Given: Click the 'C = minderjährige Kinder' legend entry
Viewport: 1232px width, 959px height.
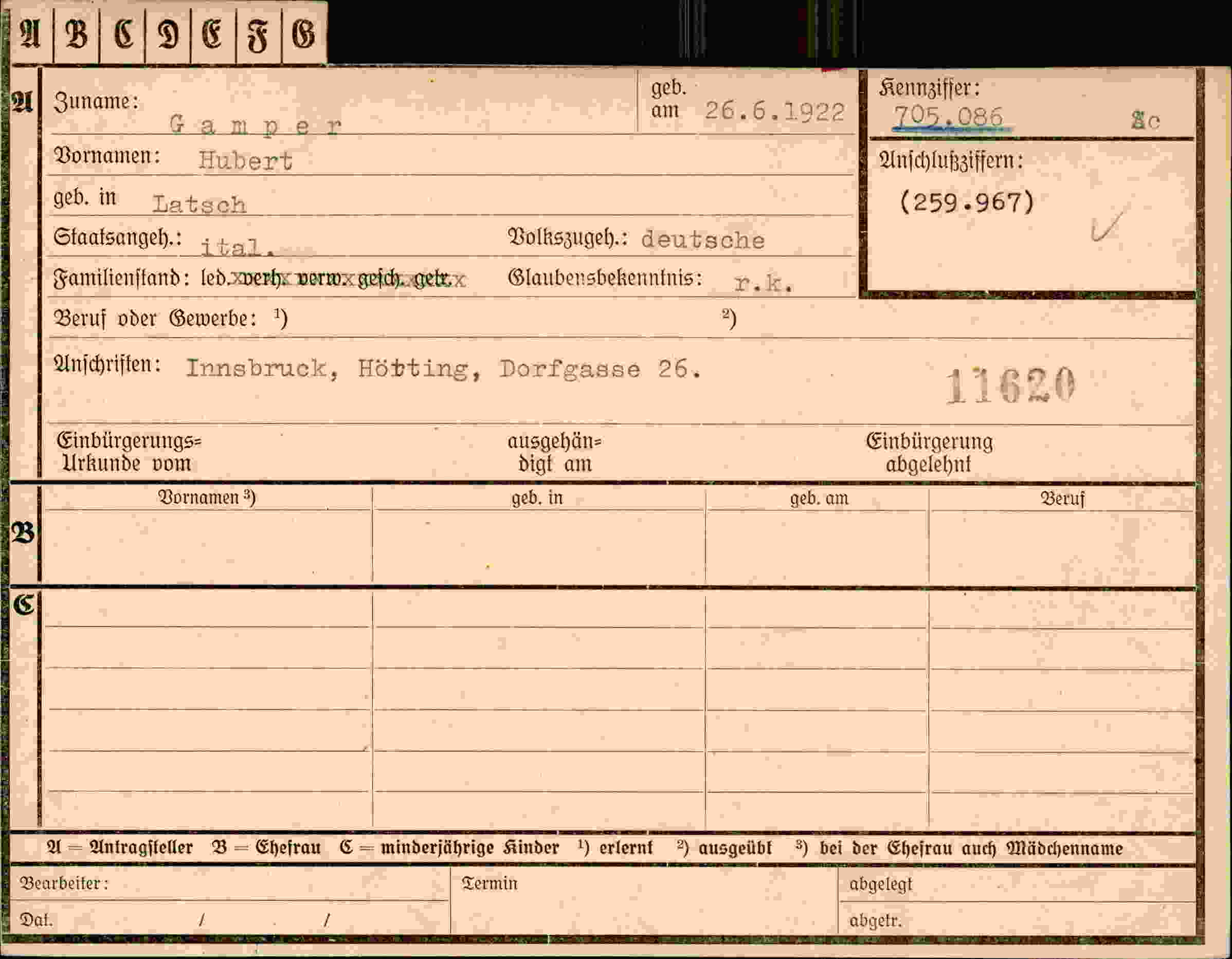Looking at the screenshot, I should pyautogui.click(x=449, y=848).
